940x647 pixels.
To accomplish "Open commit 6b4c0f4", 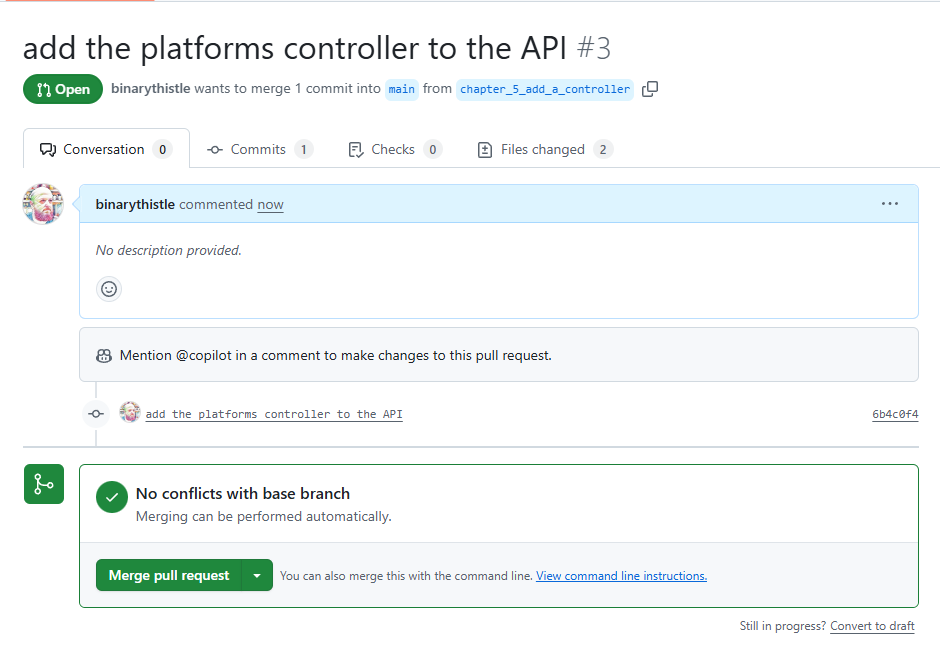I will [x=894, y=413].
